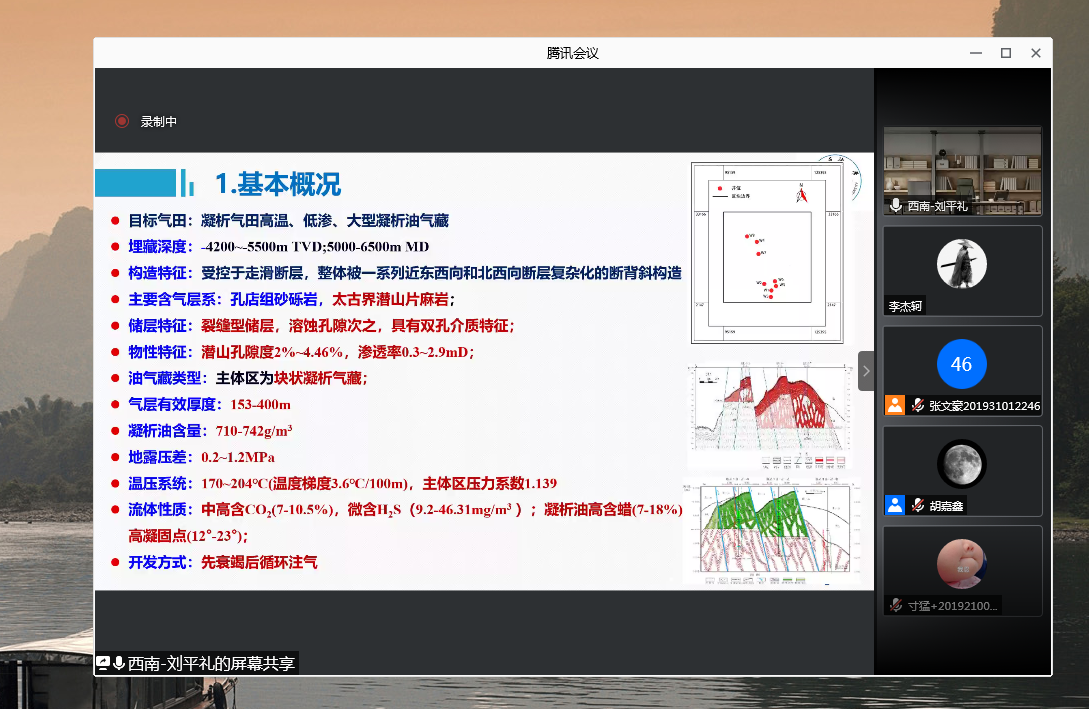
Task: Click the 温压系统 bullet line
Action: 342,483
